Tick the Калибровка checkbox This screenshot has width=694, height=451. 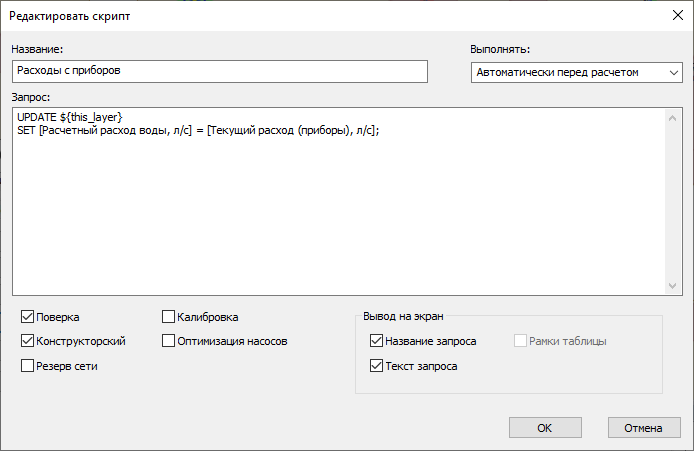[169, 317]
